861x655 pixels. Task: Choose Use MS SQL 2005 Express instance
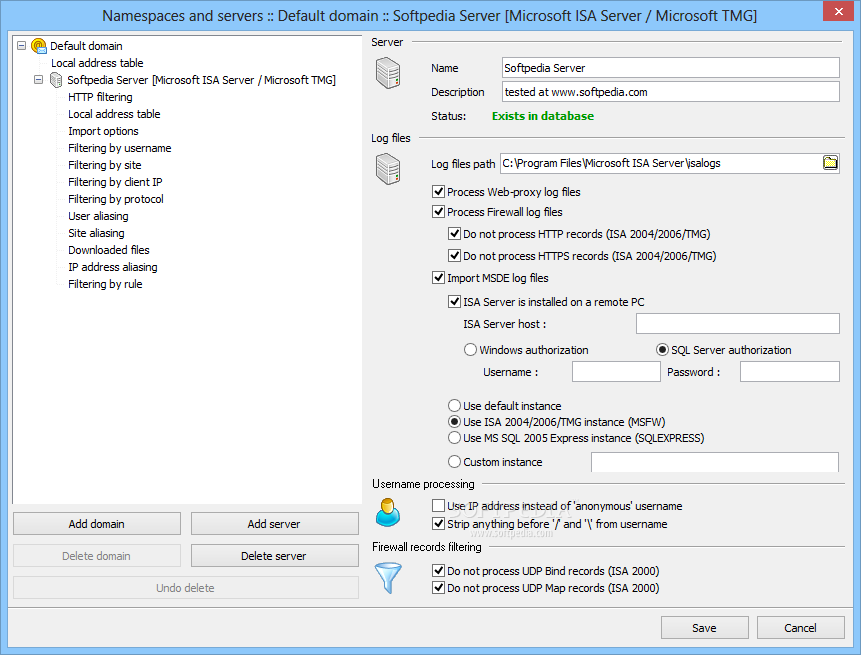[454, 438]
